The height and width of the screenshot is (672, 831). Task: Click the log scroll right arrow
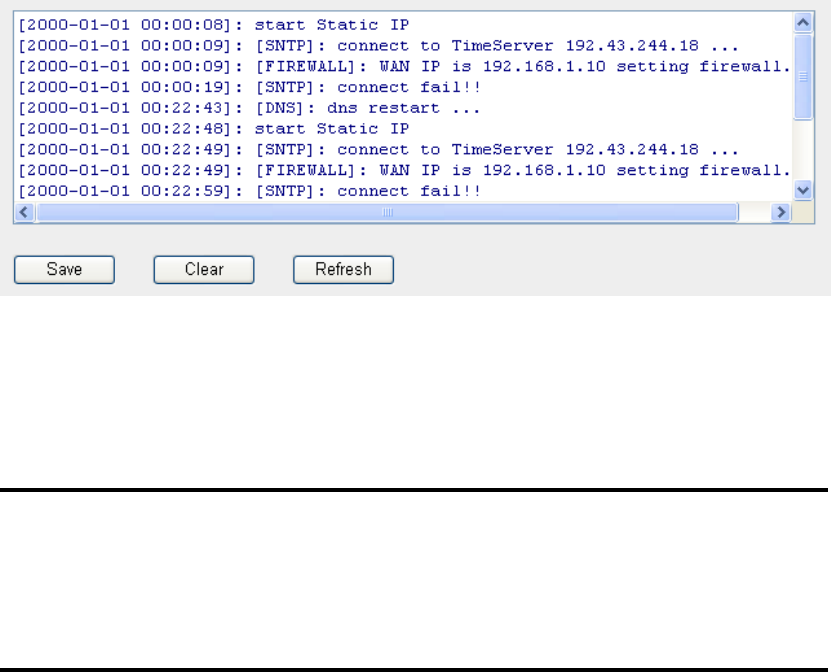tap(781, 213)
